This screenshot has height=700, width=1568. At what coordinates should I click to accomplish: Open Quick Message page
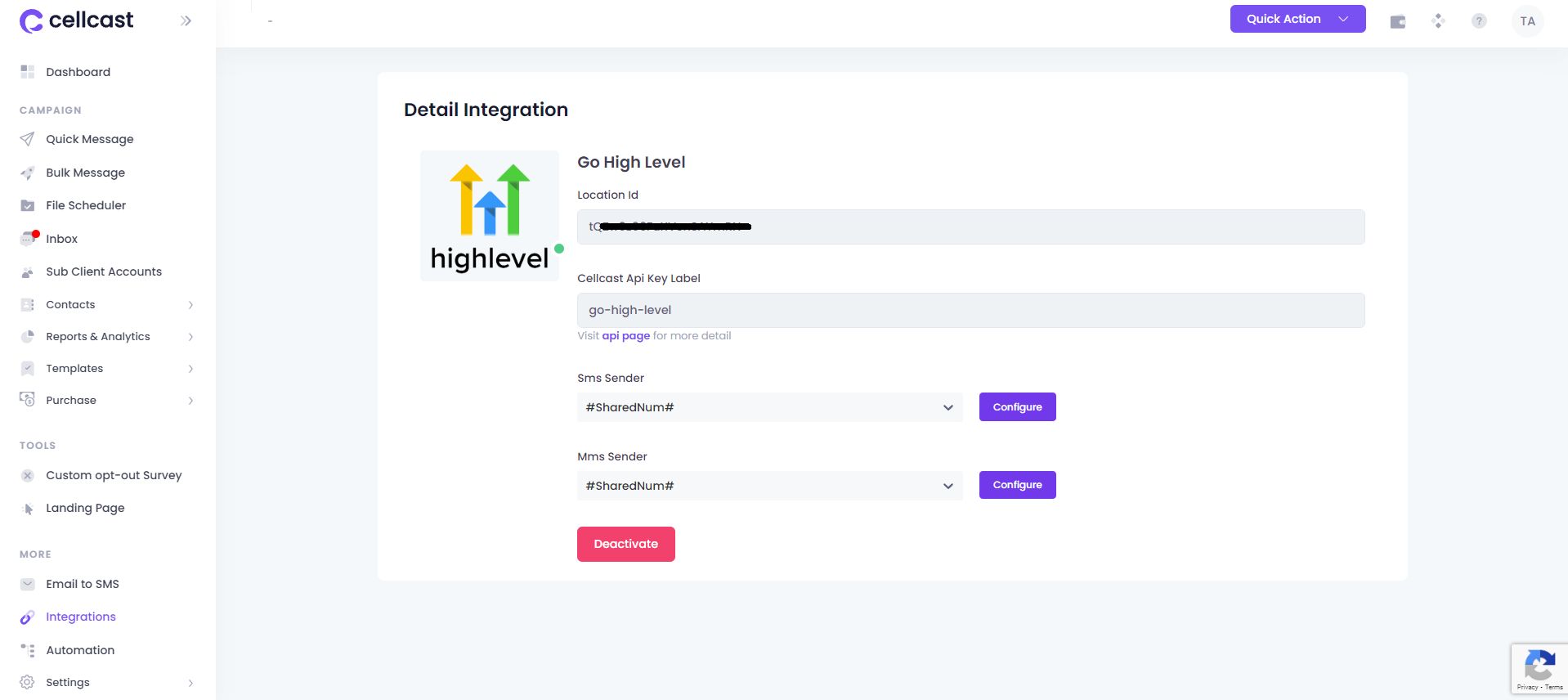(90, 139)
